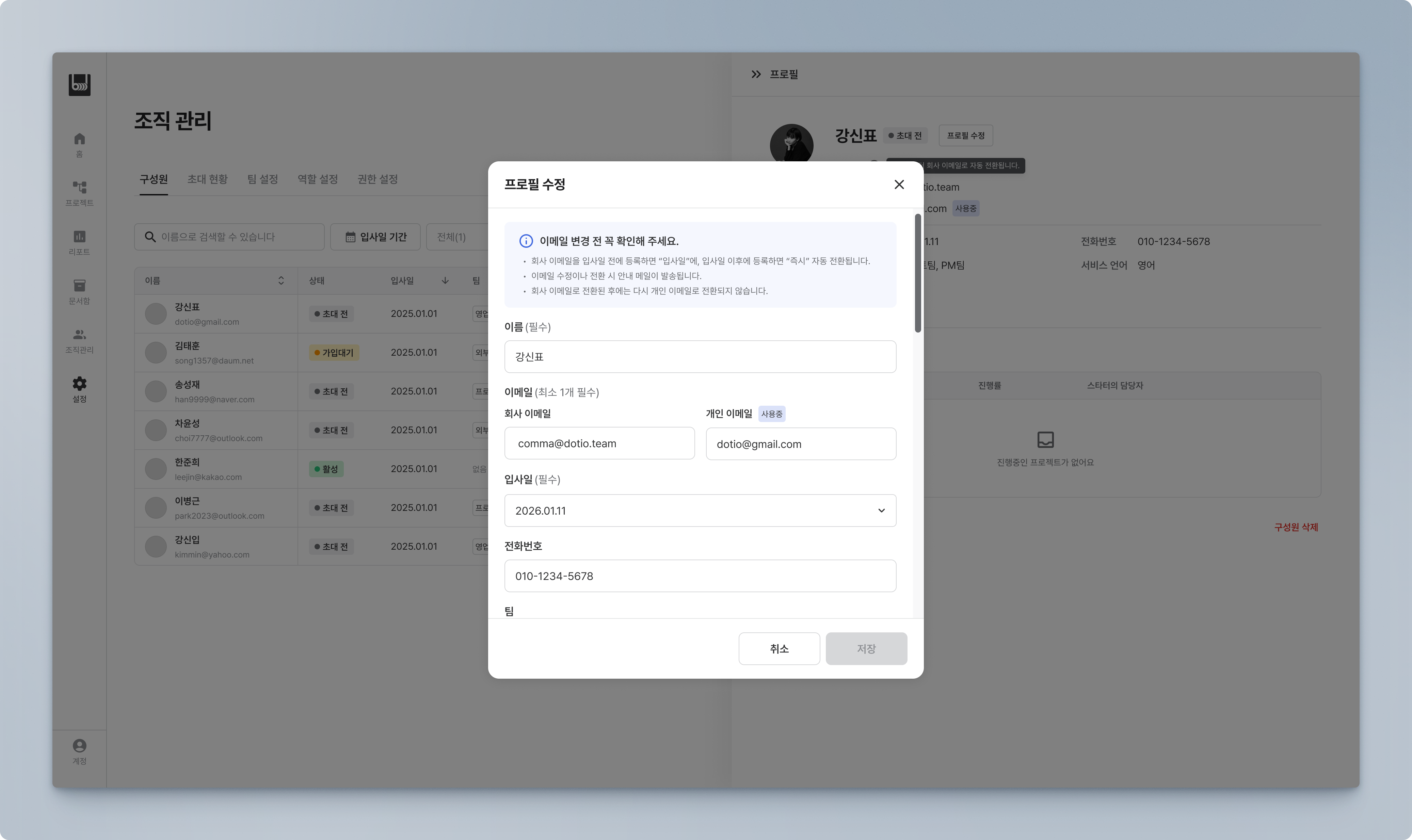
Task: Collapse profile panel with double-chevron icon
Action: pos(755,74)
